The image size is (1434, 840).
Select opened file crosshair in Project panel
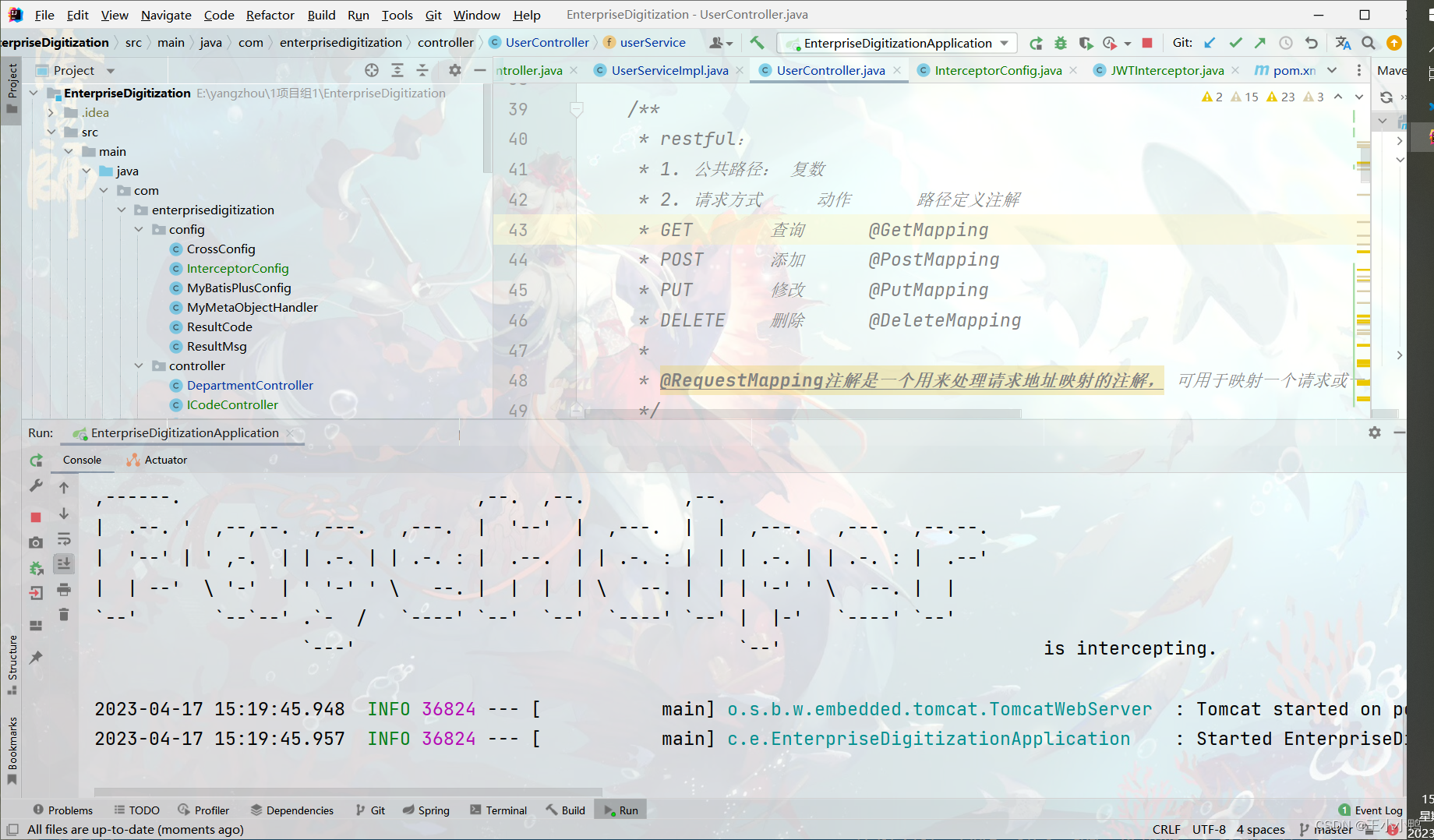pyautogui.click(x=372, y=70)
